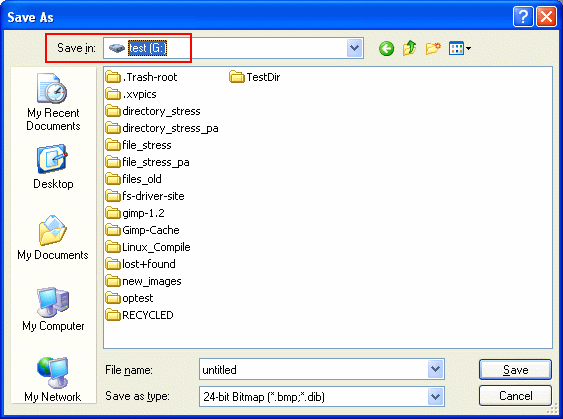Select the .xvpics folder
Viewport: 563px width, 419px height.
[131, 94]
